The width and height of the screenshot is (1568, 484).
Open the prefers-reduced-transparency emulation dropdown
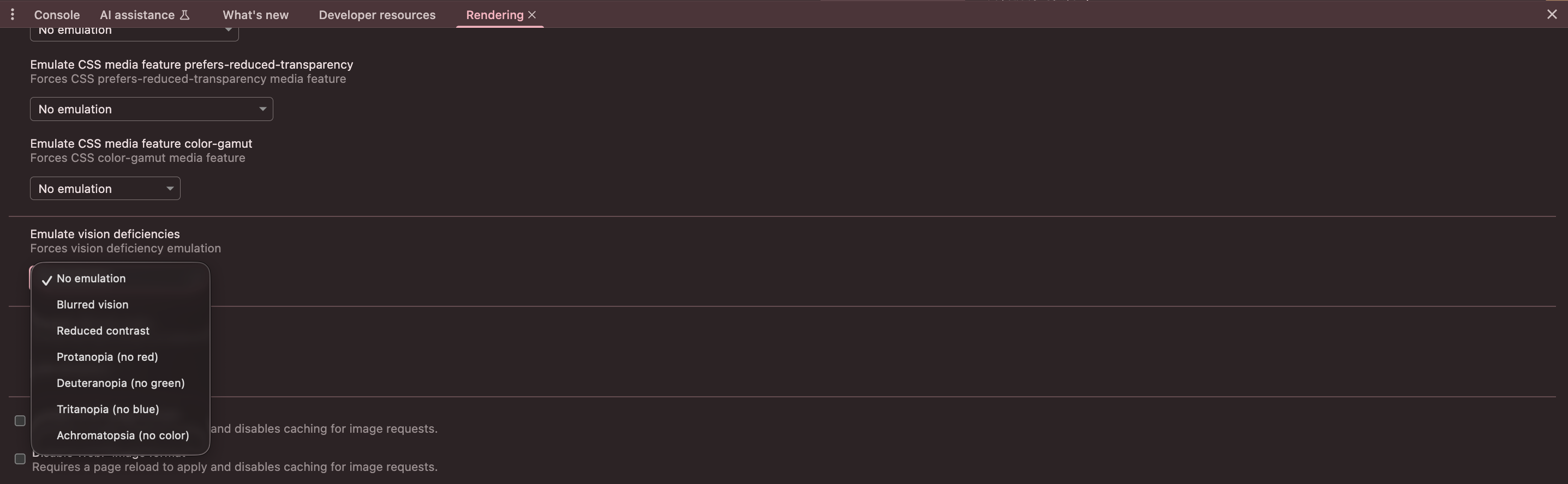click(x=151, y=110)
